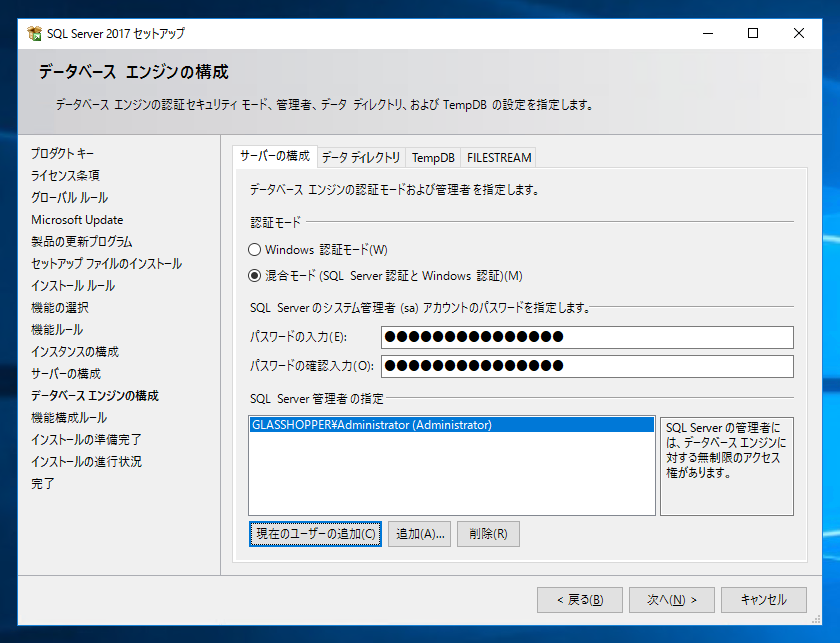Click 現在のユーザーの追加 button

click(x=315, y=534)
